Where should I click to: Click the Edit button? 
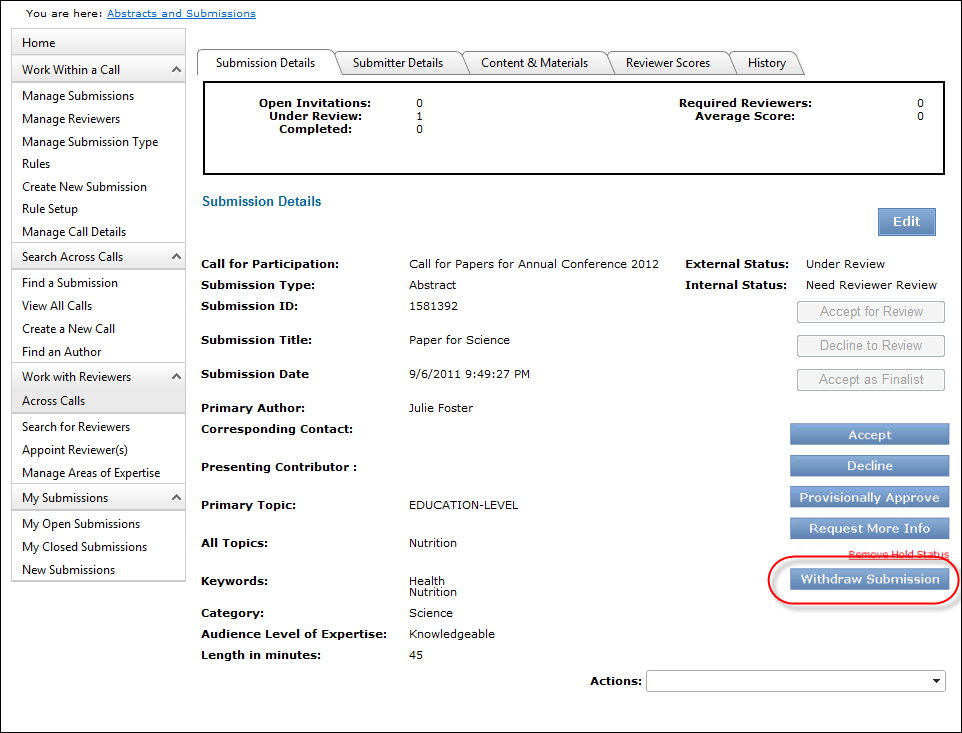tap(906, 221)
